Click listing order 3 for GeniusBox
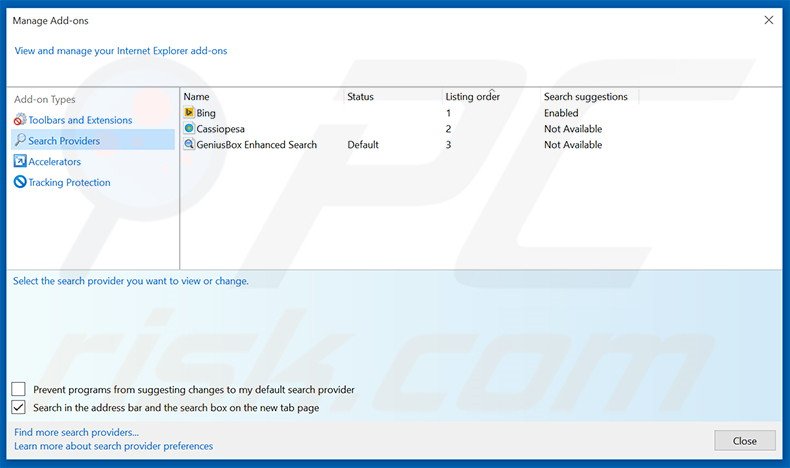790x468 pixels. (448, 145)
